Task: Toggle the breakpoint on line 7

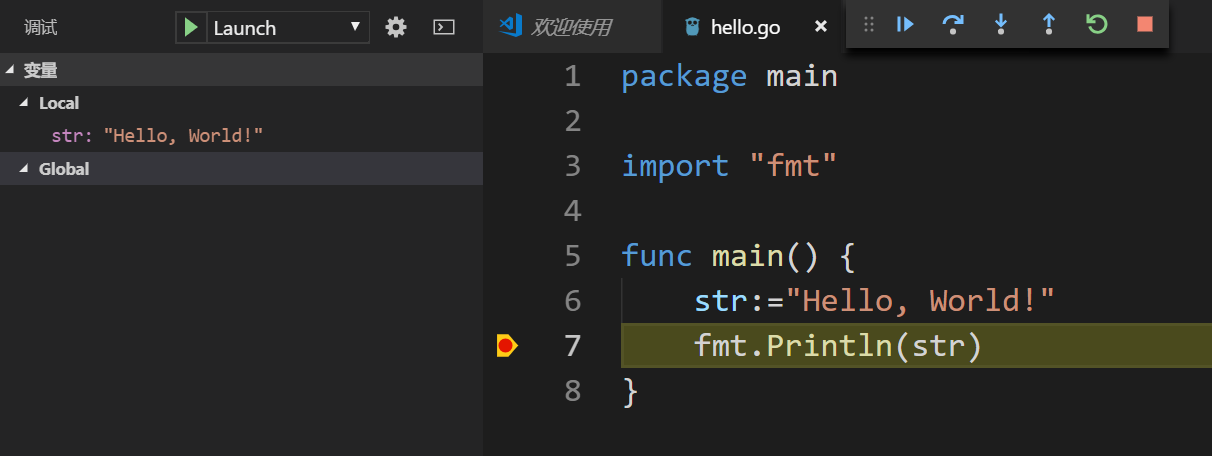Action: pos(506,346)
